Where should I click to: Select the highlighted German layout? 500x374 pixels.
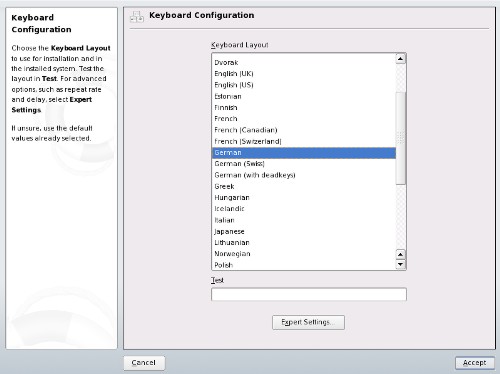pos(304,153)
